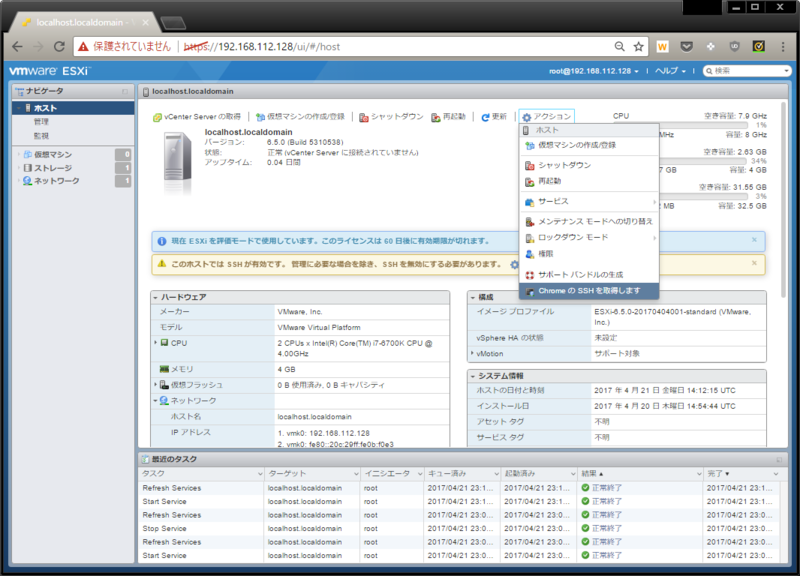
Task: Sort tasks by Task (タスク) column
Action: 202,473
